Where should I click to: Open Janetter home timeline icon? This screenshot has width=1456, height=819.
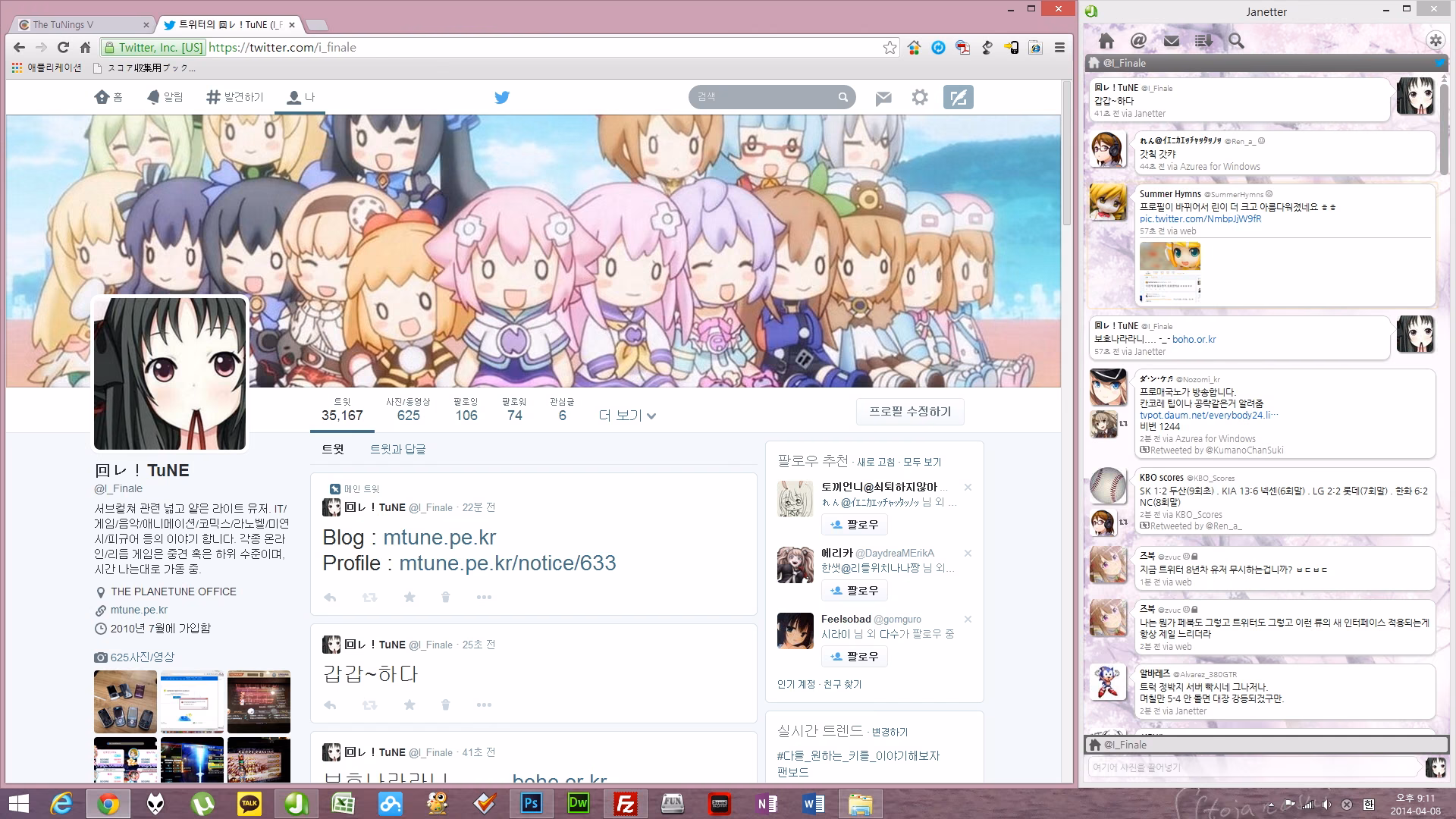tap(1106, 40)
